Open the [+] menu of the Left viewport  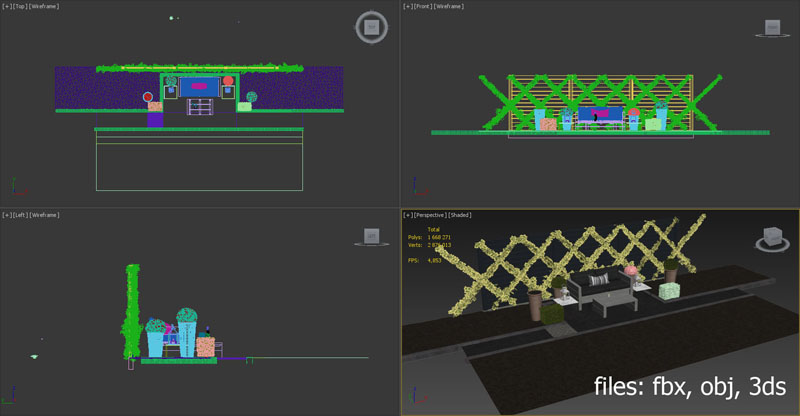coord(6,214)
